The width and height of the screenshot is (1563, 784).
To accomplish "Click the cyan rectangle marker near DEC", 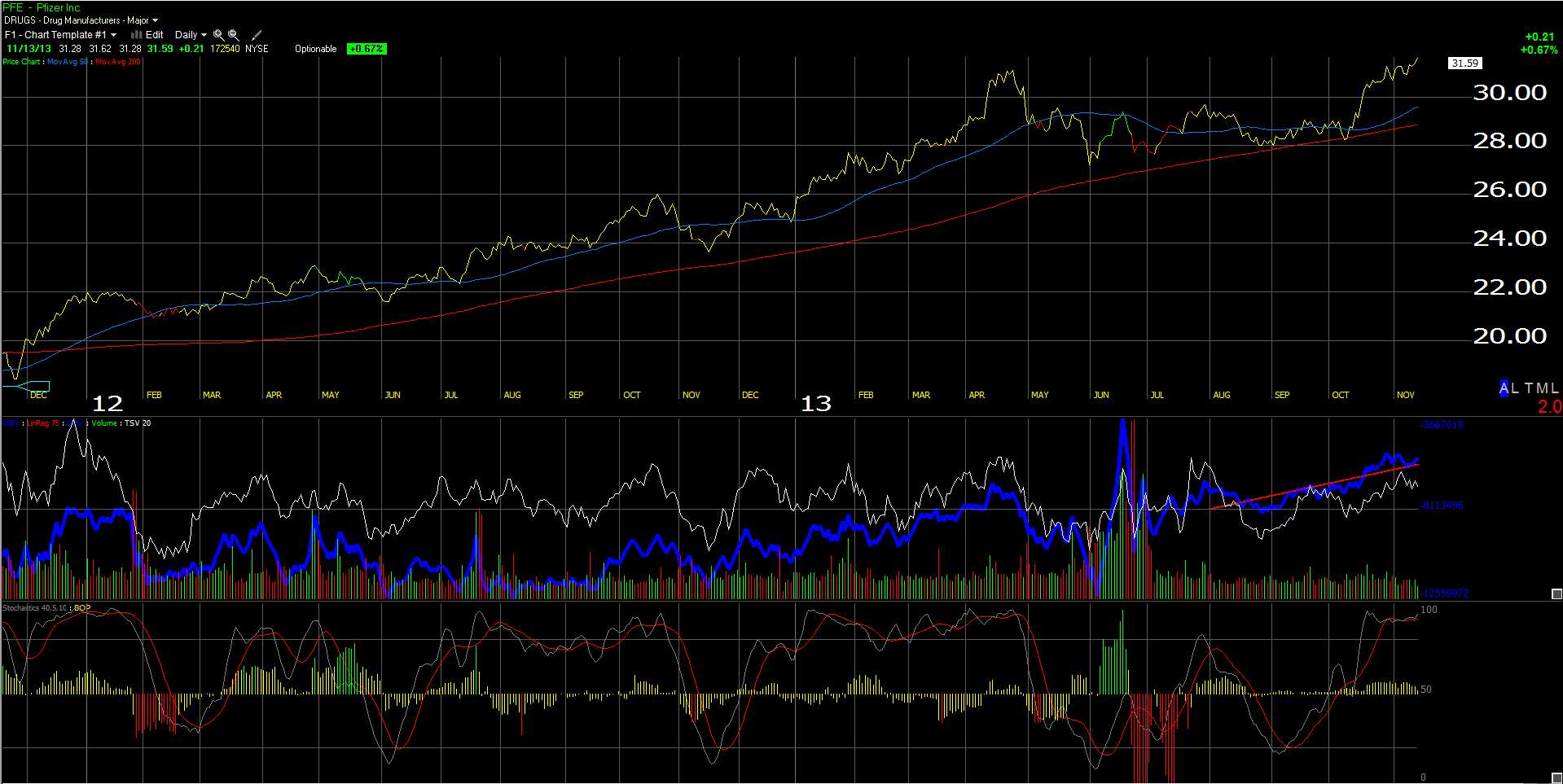I will pyautogui.click(x=38, y=387).
